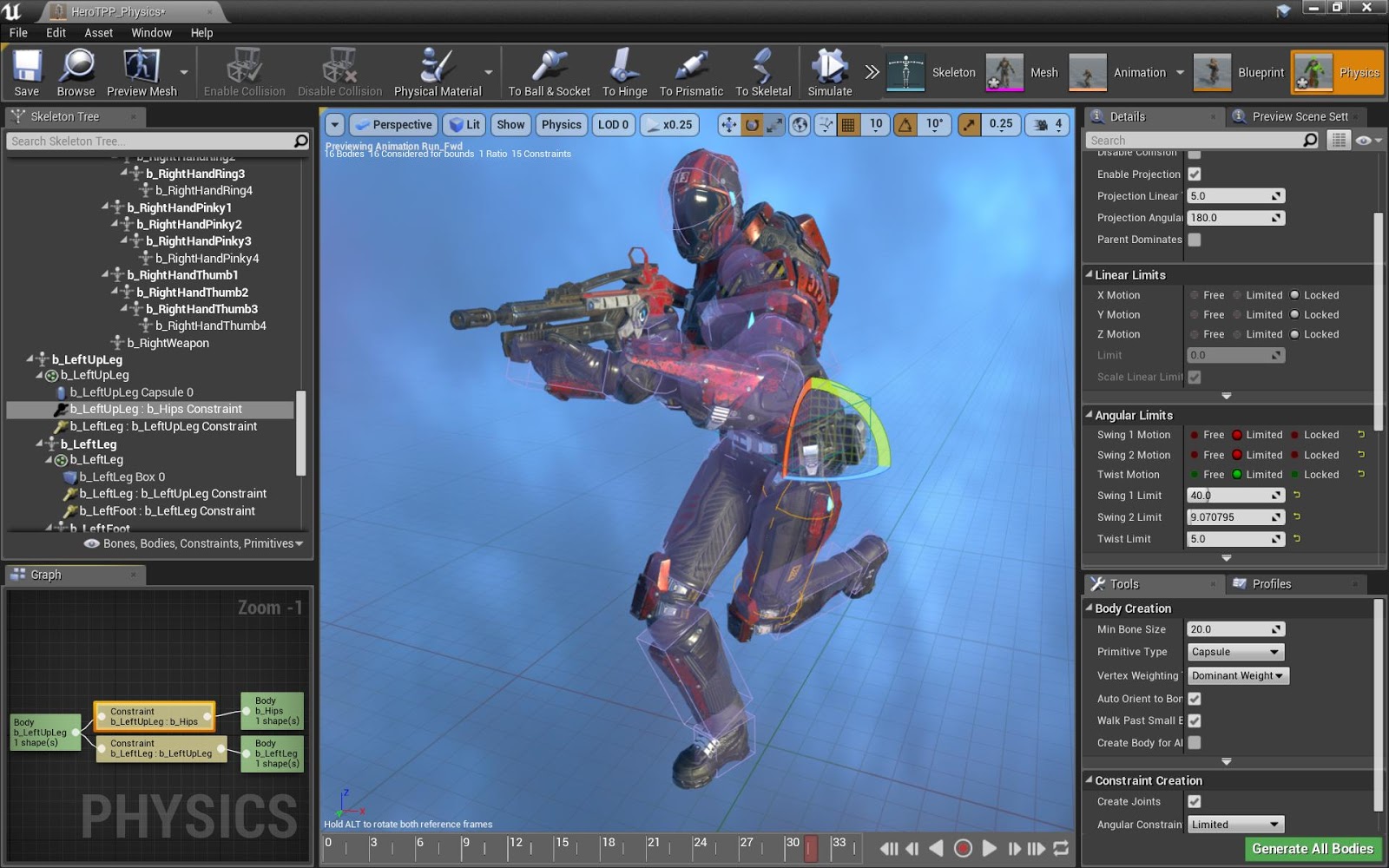This screenshot has width=1389, height=868.
Task: Toggle scale snapping icon
Action: (x=969, y=125)
